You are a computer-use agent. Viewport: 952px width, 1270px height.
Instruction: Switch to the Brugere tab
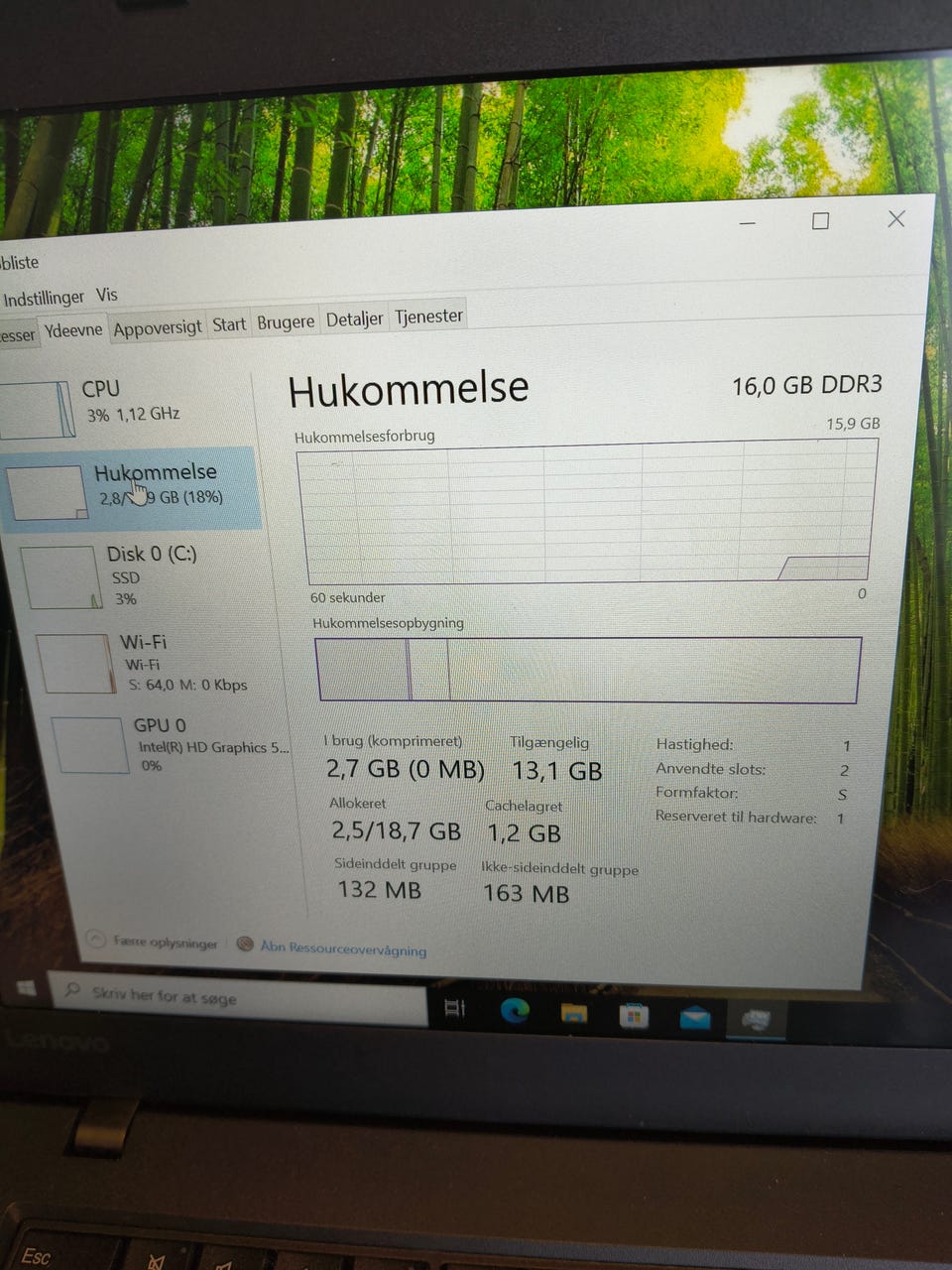(286, 322)
